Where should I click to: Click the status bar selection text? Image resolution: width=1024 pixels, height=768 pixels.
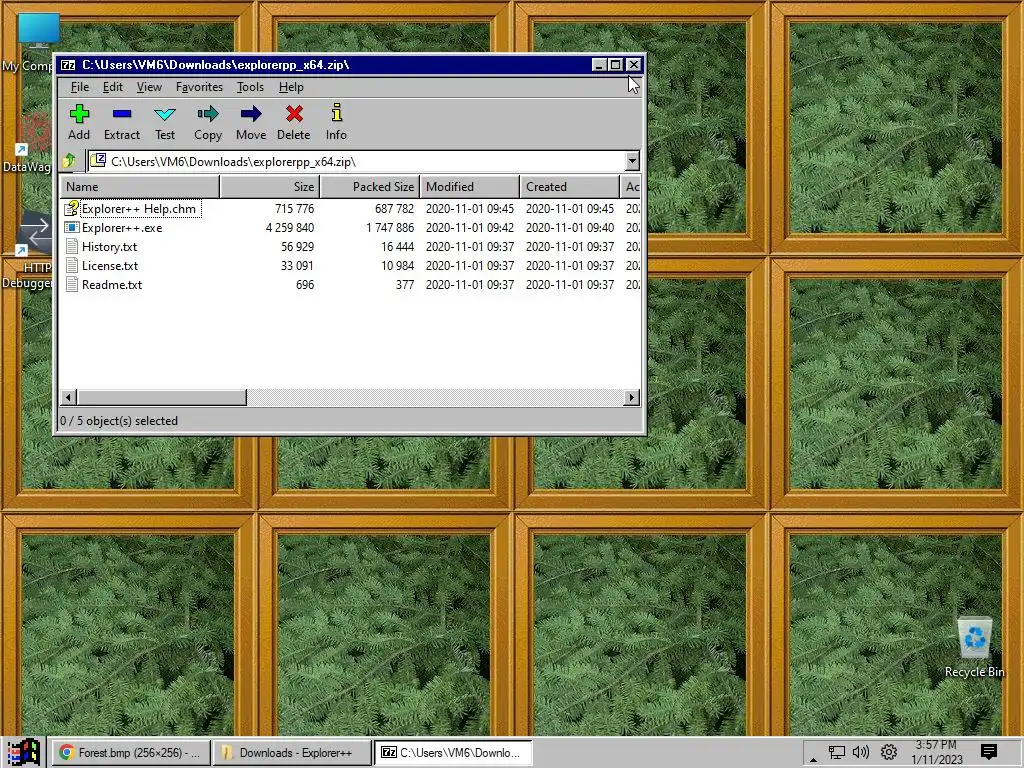(119, 421)
